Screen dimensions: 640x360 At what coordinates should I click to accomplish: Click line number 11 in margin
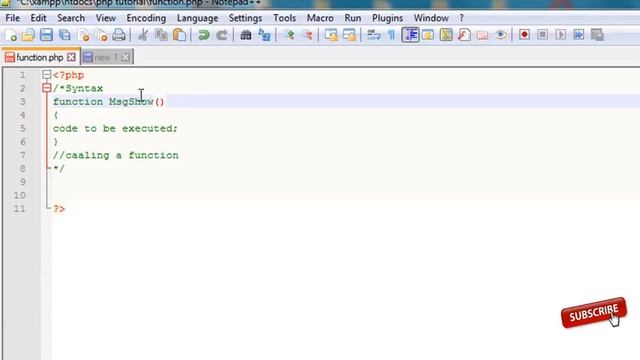point(20,209)
